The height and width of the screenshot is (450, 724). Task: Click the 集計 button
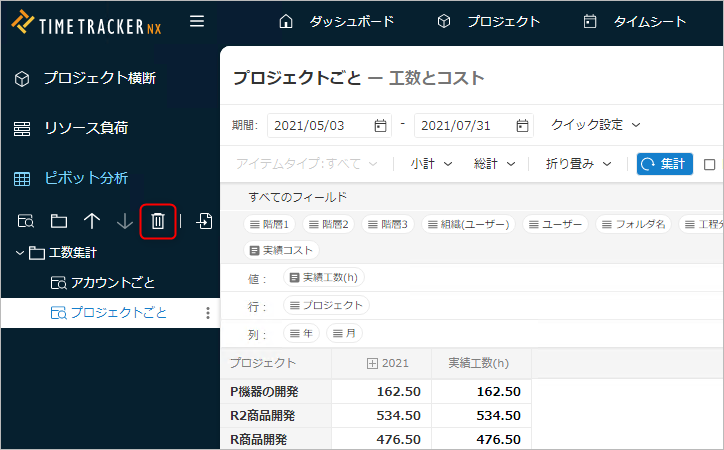pos(664,164)
